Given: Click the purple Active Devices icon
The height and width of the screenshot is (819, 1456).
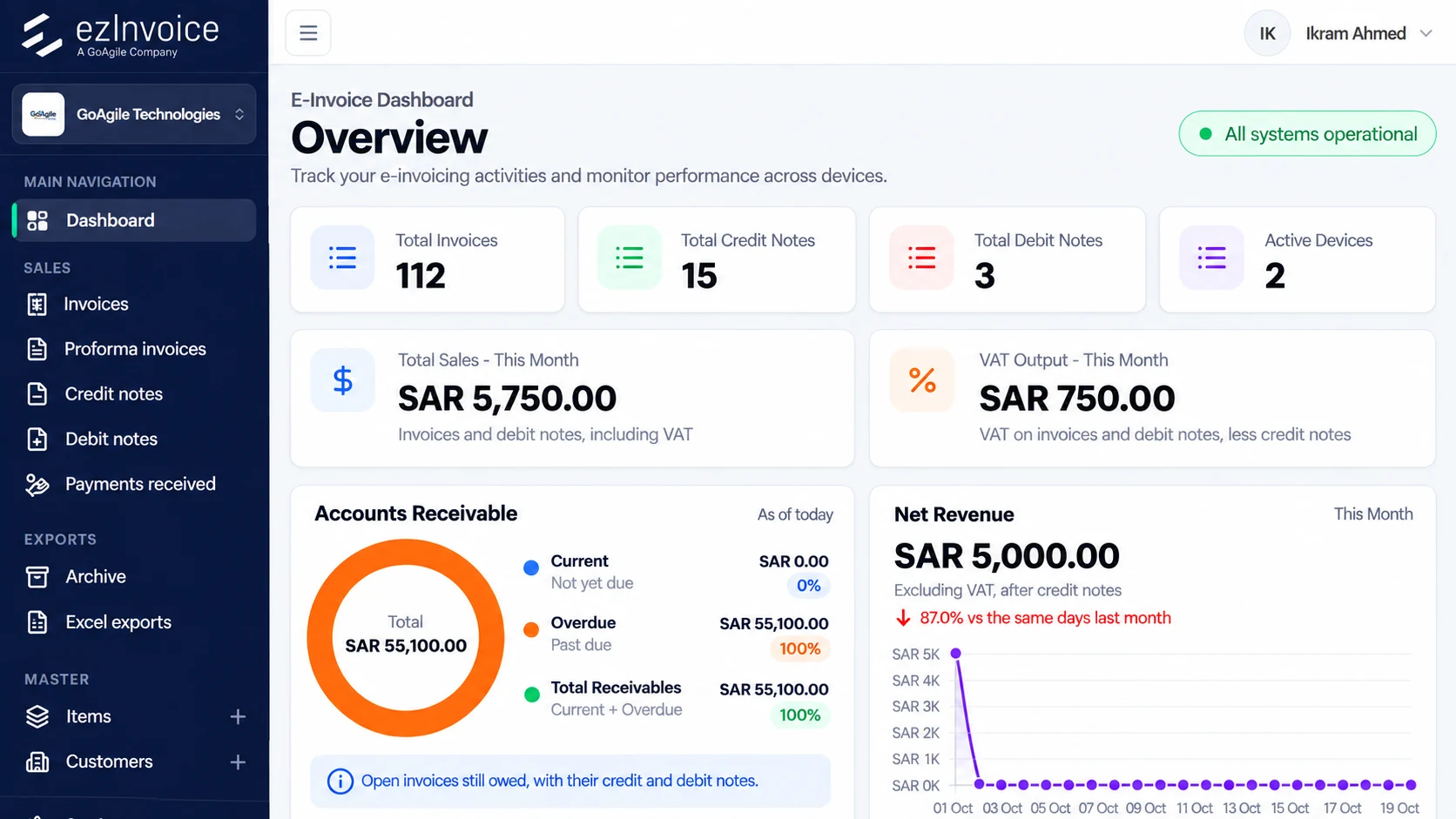Looking at the screenshot, I should [1211, 258].
